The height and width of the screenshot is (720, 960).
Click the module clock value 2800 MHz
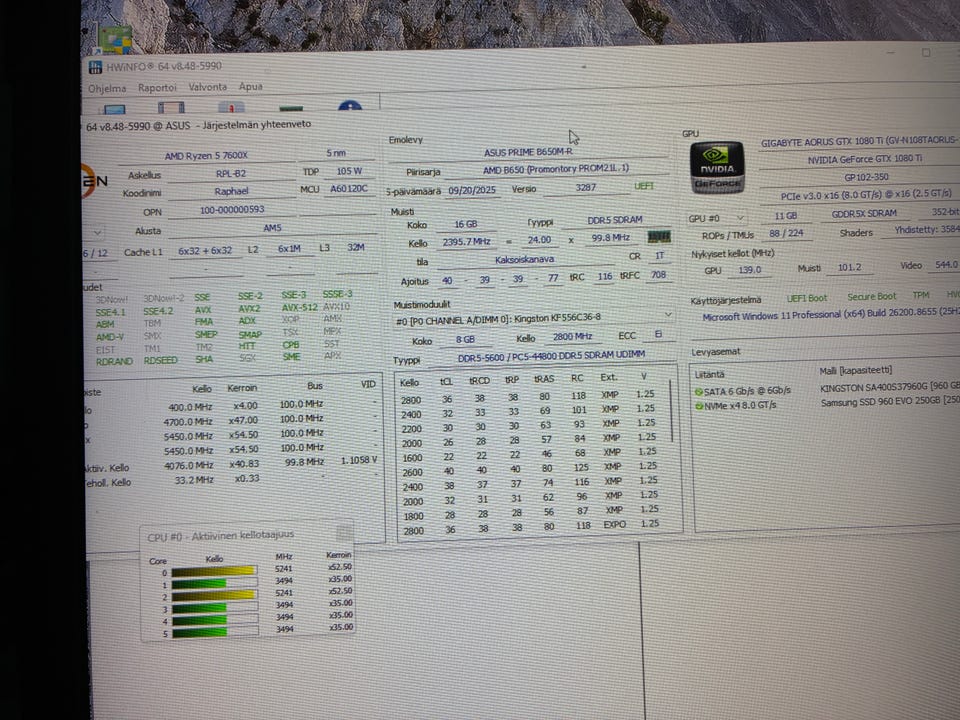[x=572, y=337]
